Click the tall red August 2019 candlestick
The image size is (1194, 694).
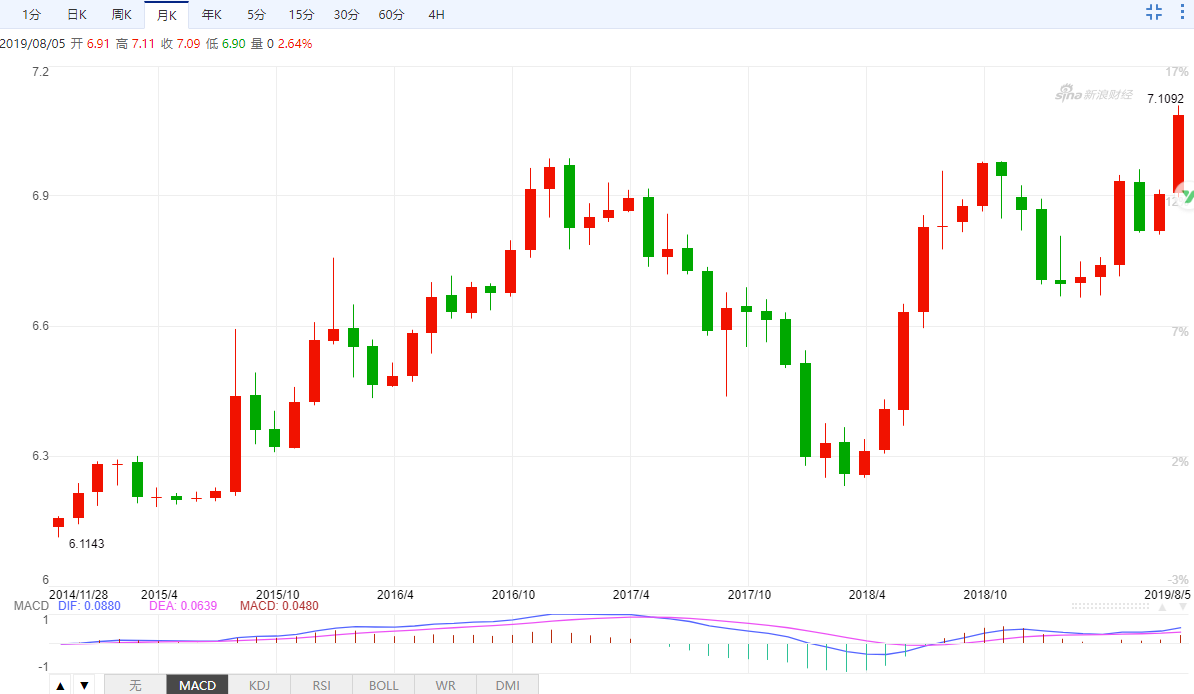click(x=1179, y=153)
